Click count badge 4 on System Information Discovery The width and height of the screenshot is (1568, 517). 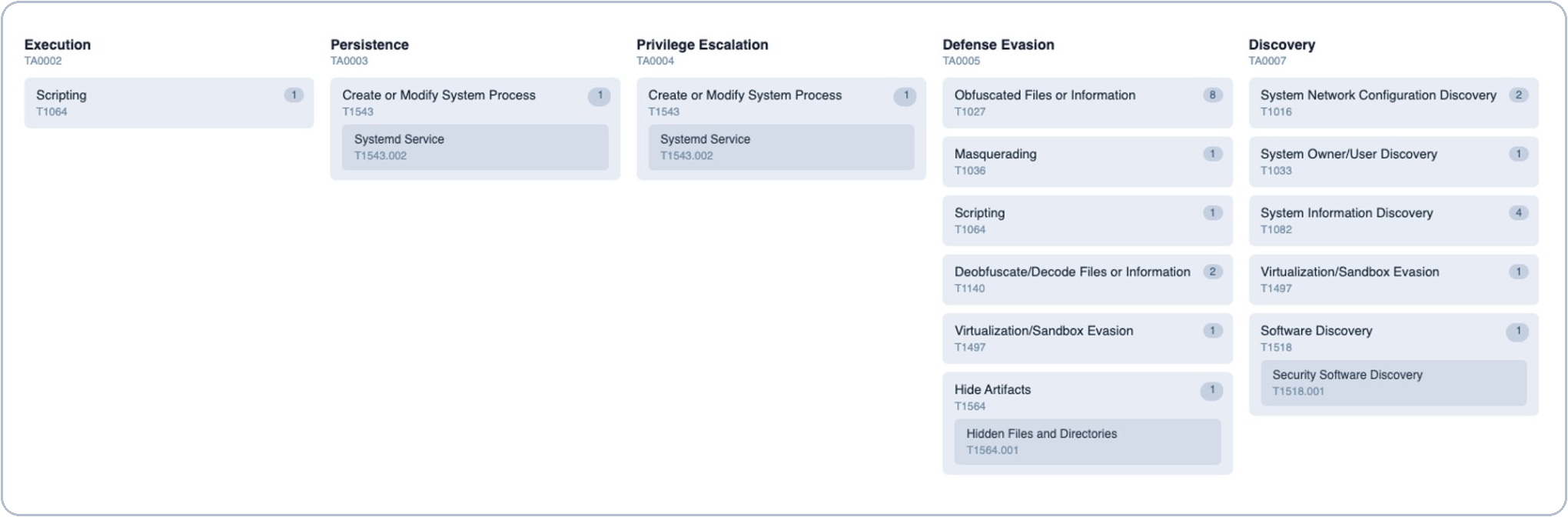pyautogui.click(x=1517, y=213)
